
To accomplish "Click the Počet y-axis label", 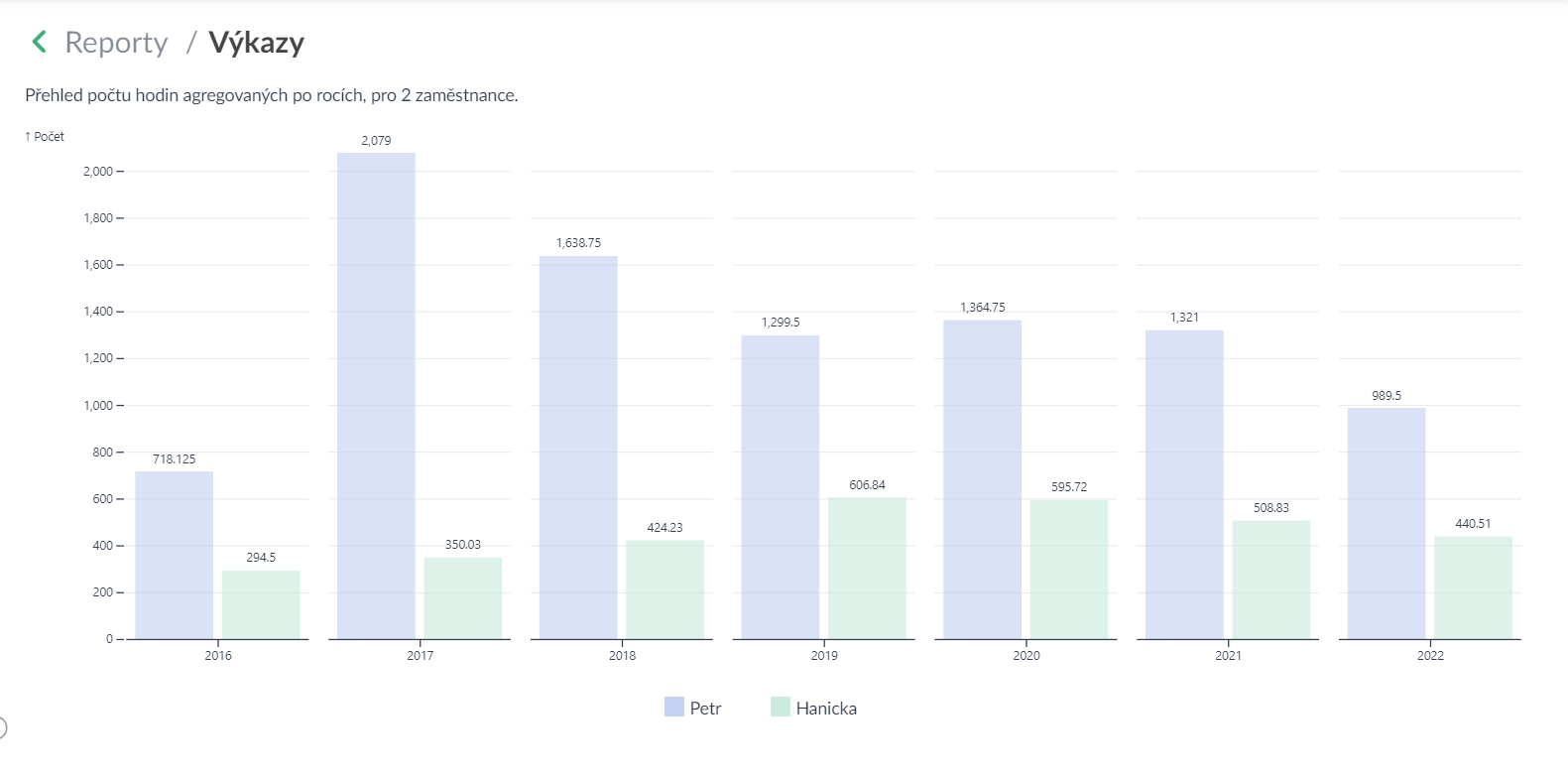I will tap(45, 137).
